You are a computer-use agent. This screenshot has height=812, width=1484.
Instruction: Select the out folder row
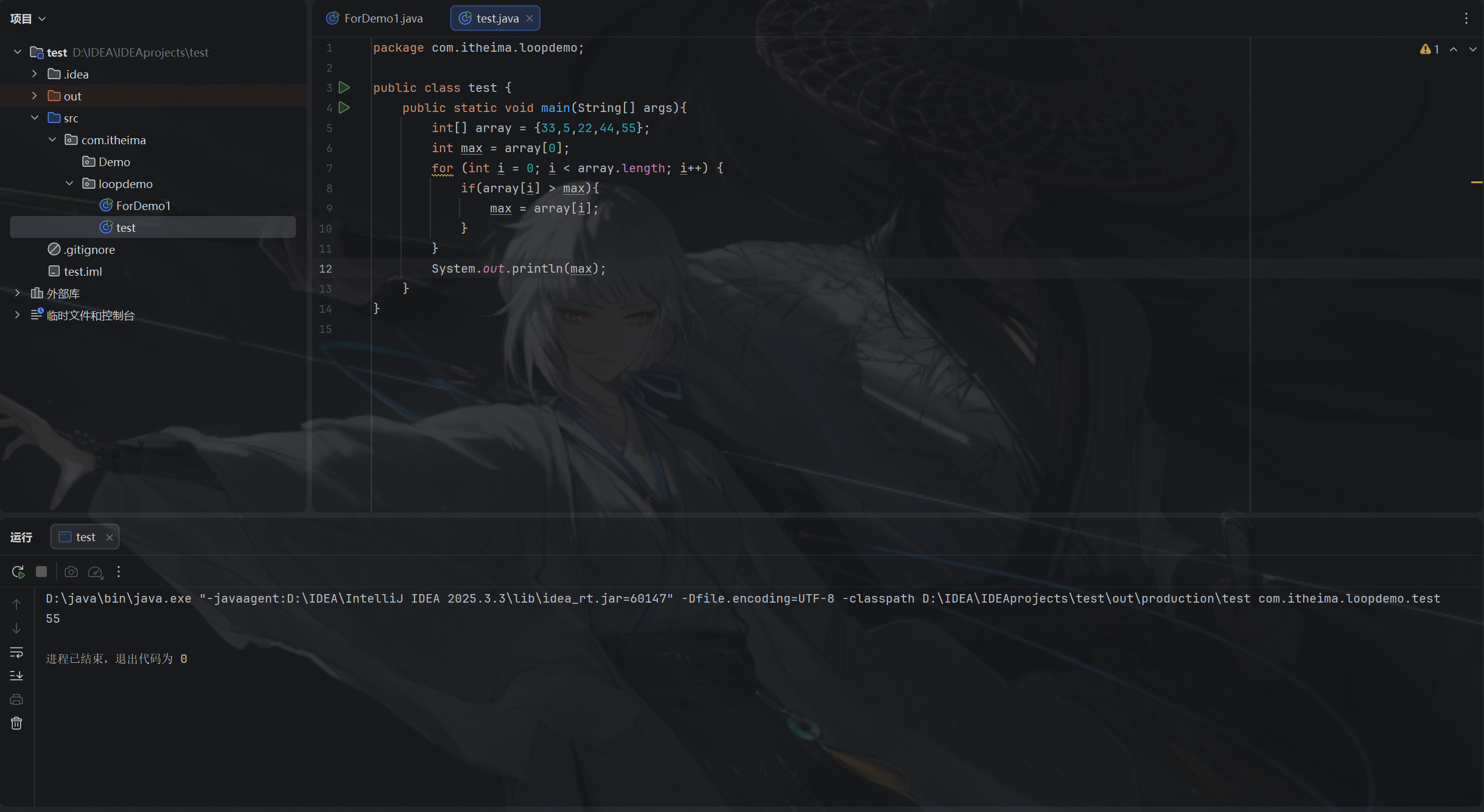[x=153, y=96]
